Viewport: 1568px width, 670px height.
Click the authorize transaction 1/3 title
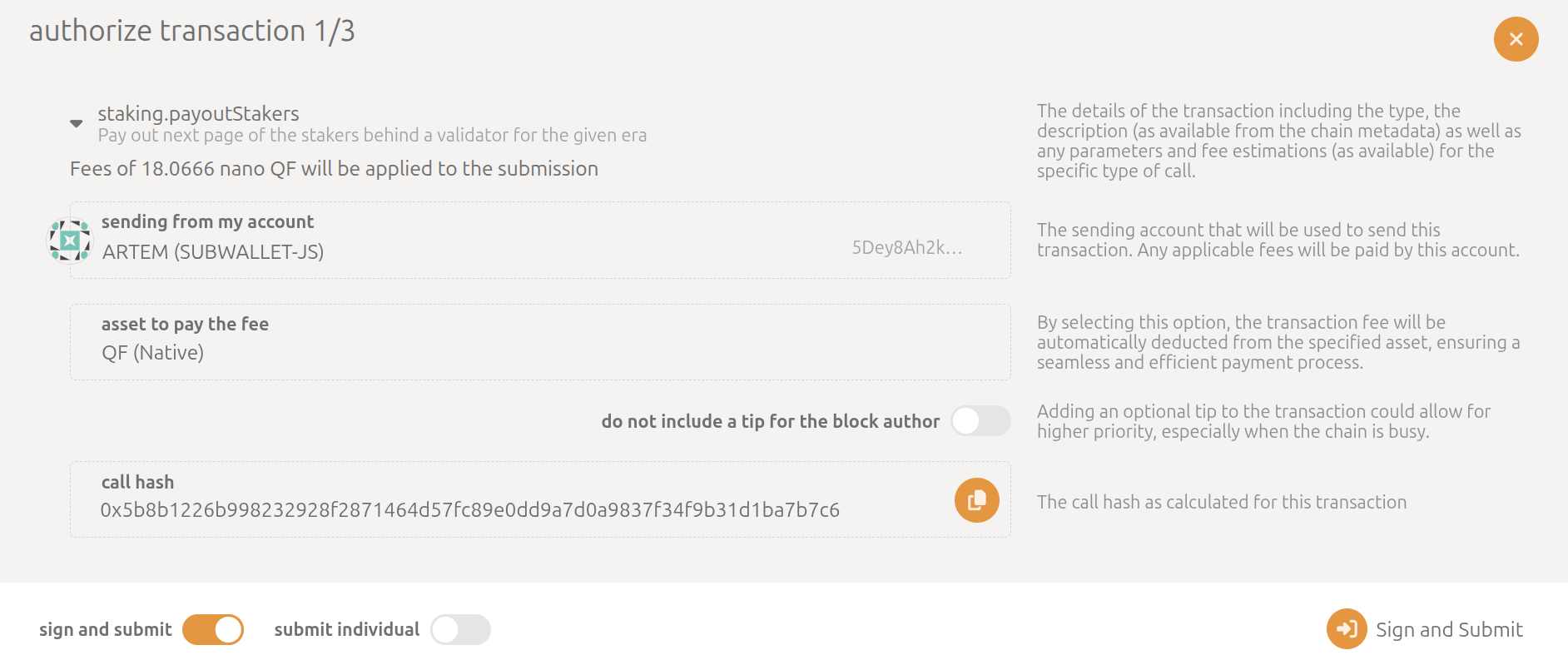pyautogui.click(x=192, y=32)
